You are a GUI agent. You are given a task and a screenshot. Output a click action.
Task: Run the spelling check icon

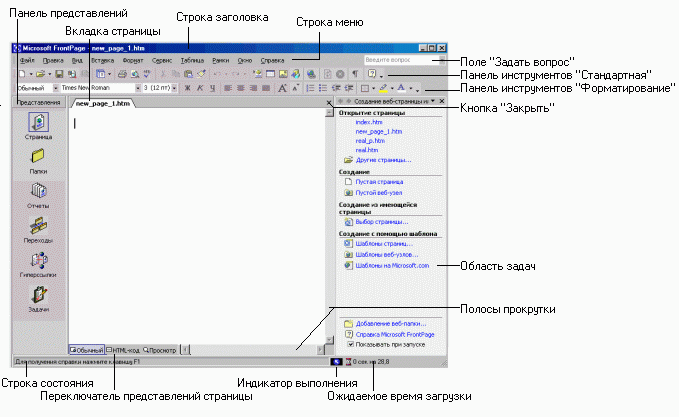tap(148, 74)
